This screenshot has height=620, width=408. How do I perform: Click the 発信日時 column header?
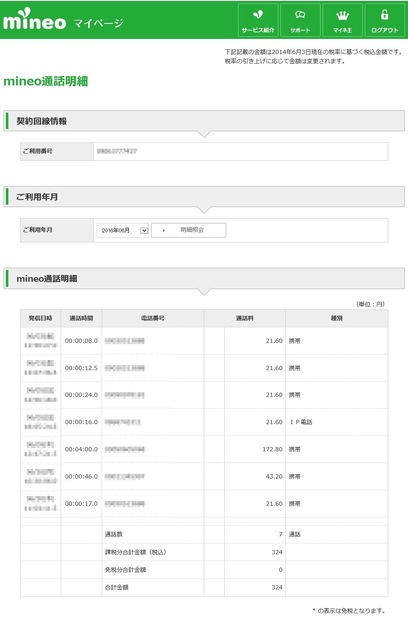pos(40,318)
